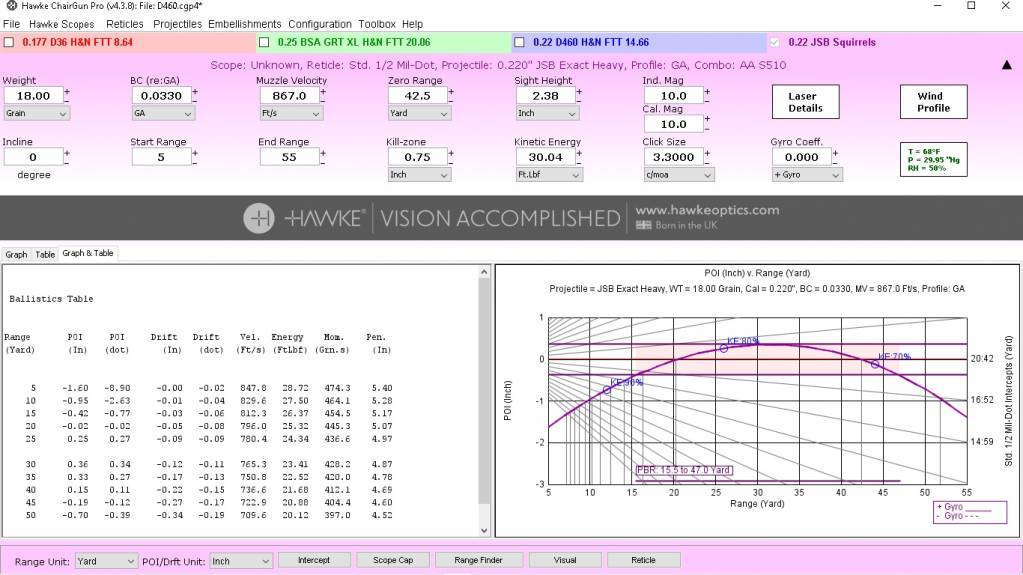Image resolution: width=1023 pixels, height=575 pixels.
Task: Open the Range Unit dropdown at bottom
Action: click(106, 561)
